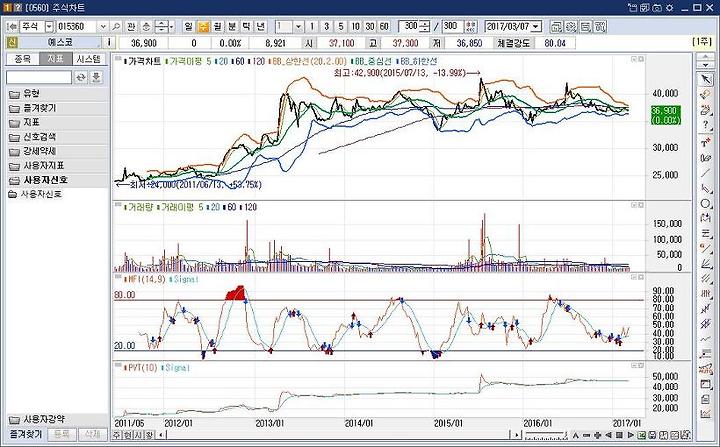Click the second toolbar icon after the date
The width and height of the screenshot is (720, 447).
point(571,26)
